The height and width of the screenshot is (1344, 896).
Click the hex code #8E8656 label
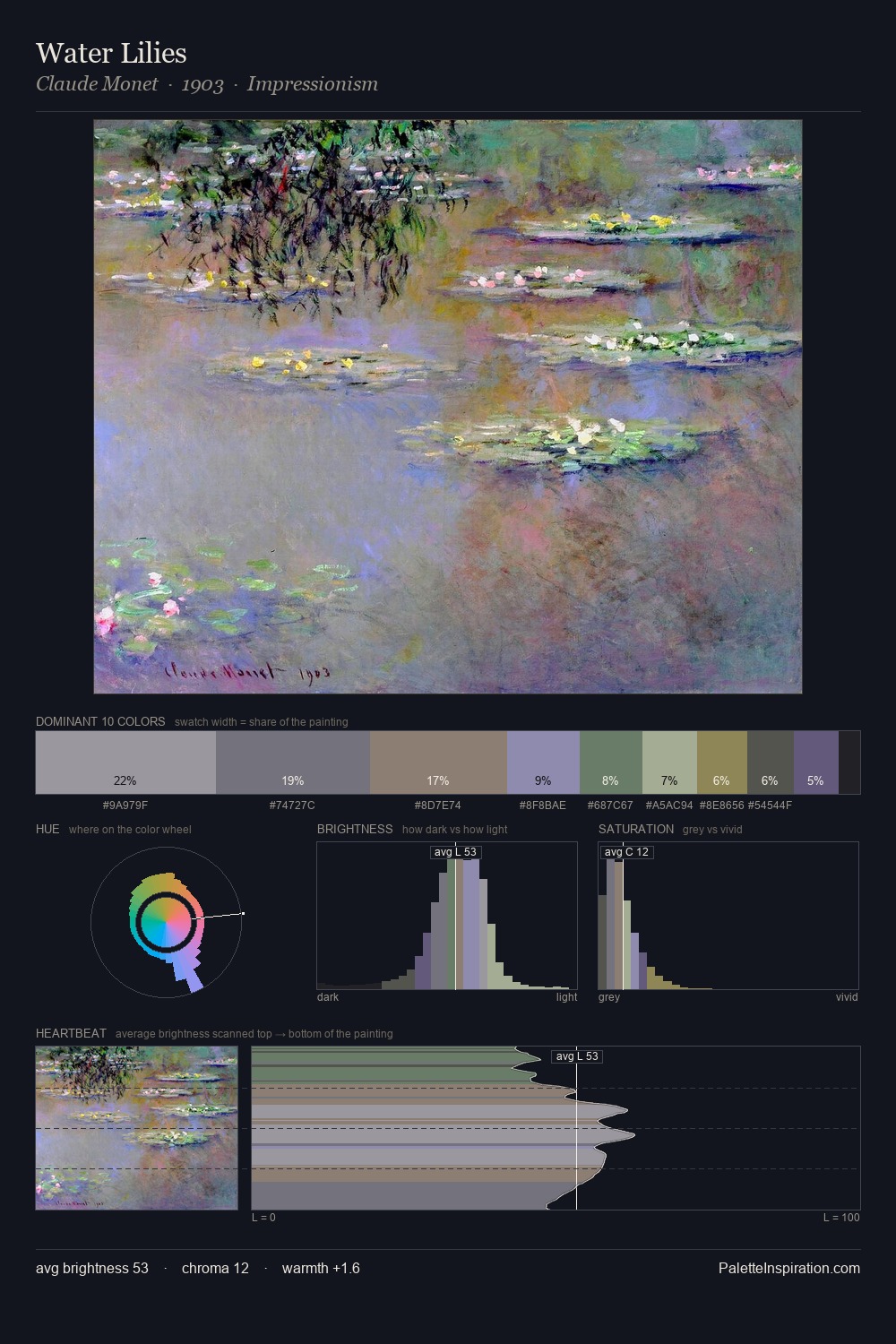pyautogui.click(x=721, y=806)
